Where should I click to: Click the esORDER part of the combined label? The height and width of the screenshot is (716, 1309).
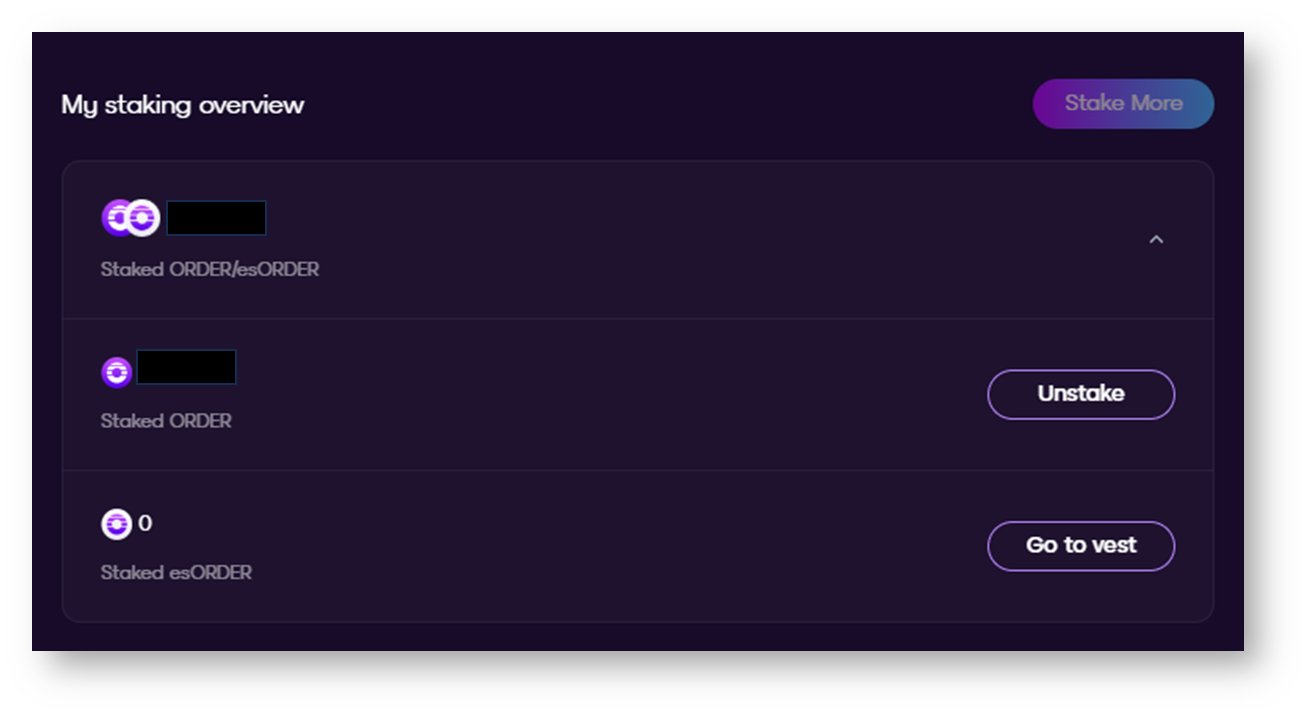point(281,270)
